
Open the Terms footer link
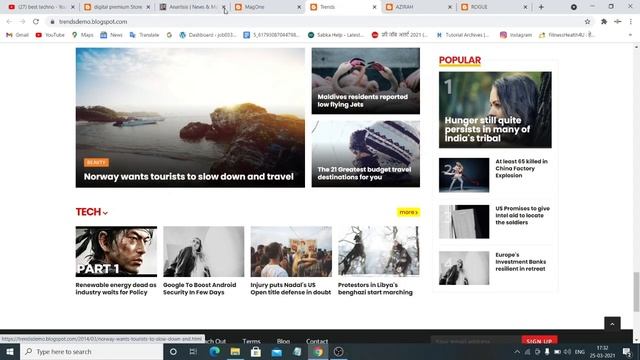point(251,341)
